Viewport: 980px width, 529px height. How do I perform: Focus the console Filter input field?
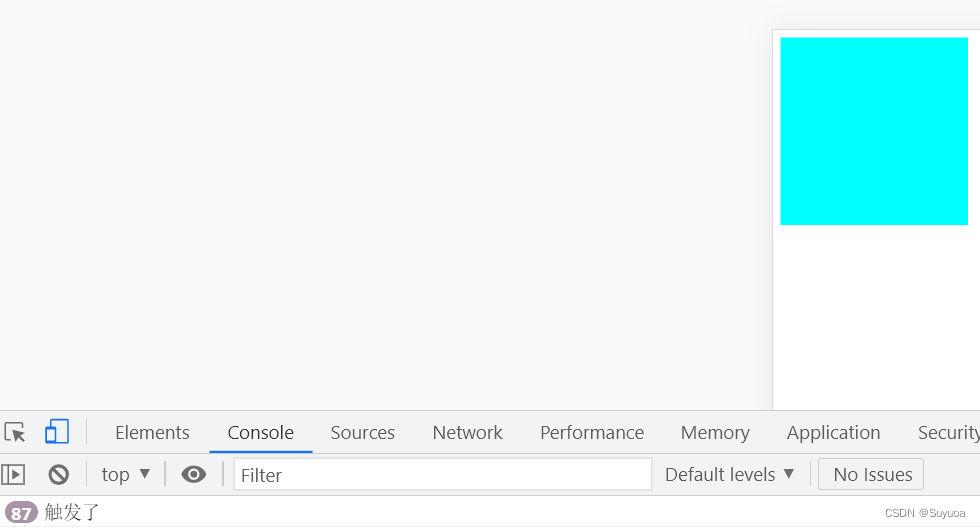442,474
